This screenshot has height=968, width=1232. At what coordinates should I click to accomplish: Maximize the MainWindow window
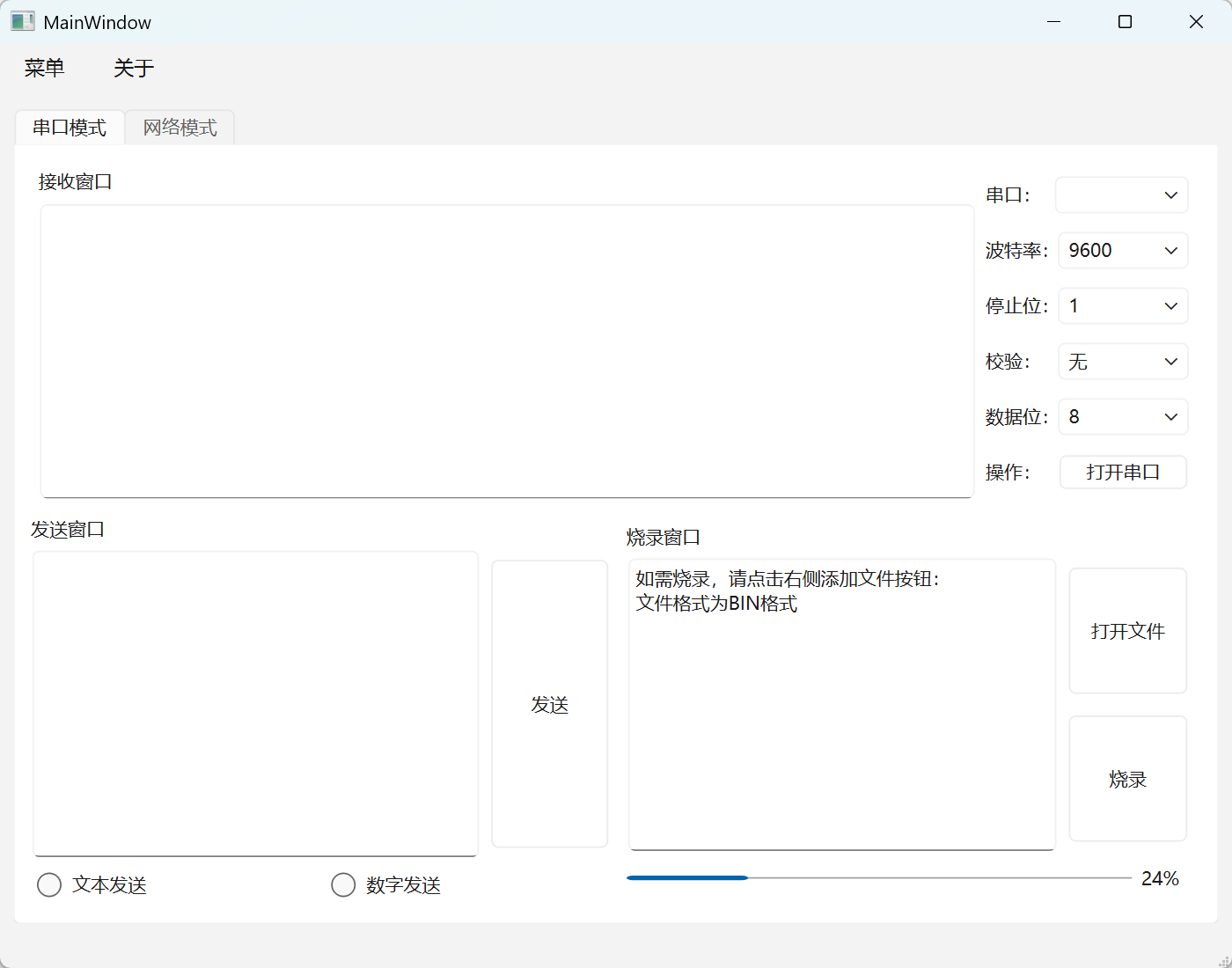[x=1125, y=22]
